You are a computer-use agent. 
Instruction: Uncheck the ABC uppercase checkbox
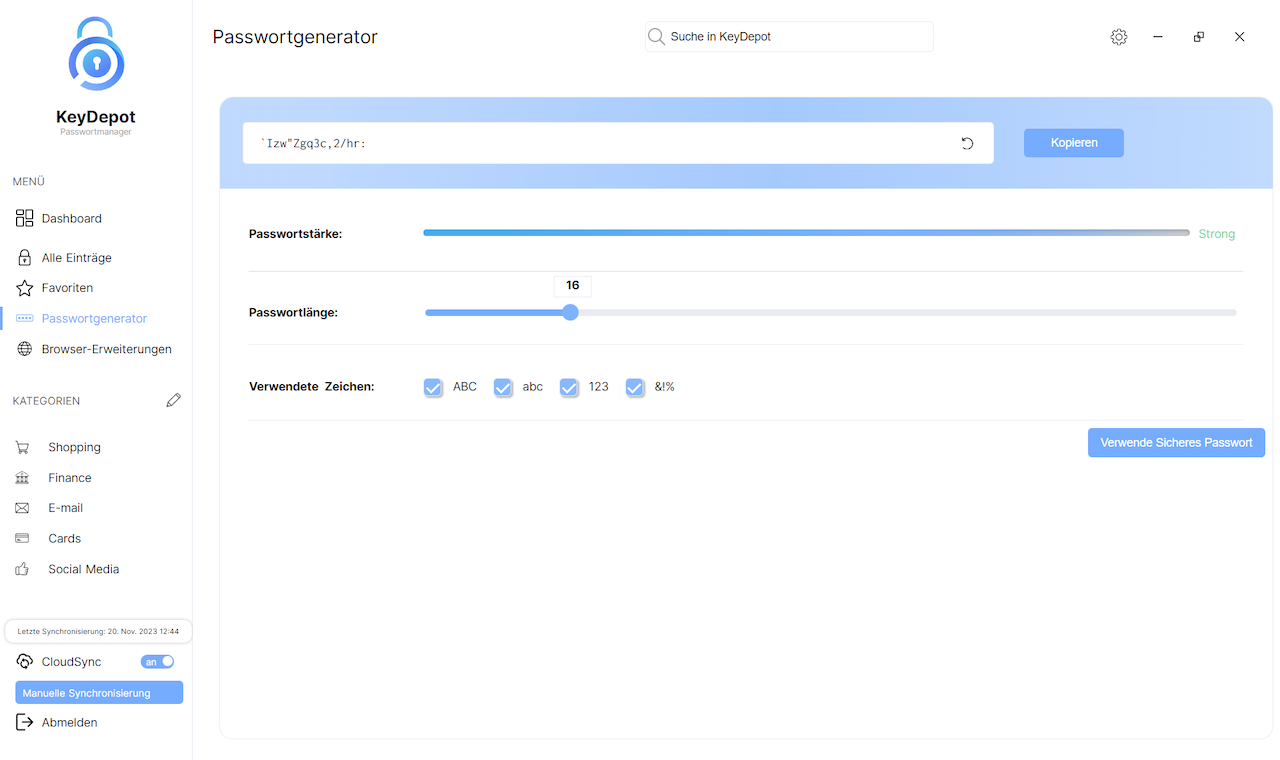[433, 387]
